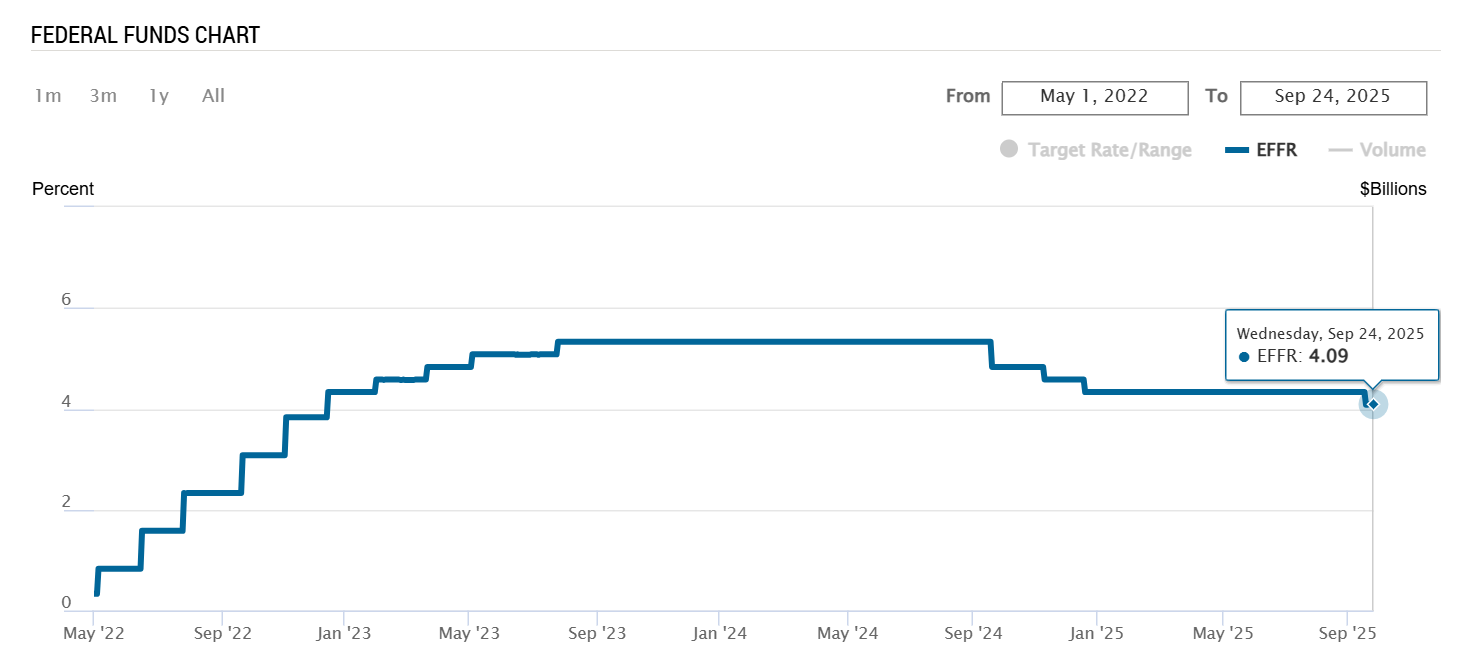Click the blue EFFR legend line marker

[1237, 150]
